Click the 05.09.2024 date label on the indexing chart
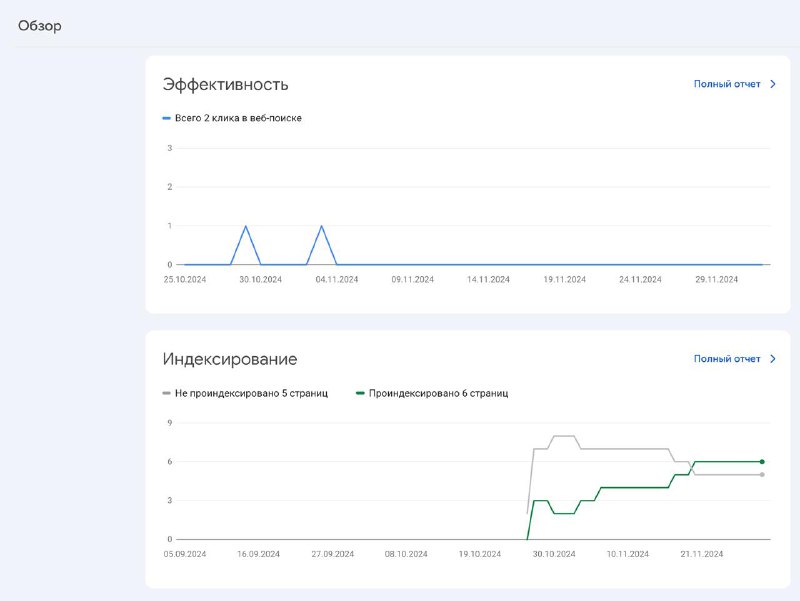The image size is (800, 601). [184, 554]
